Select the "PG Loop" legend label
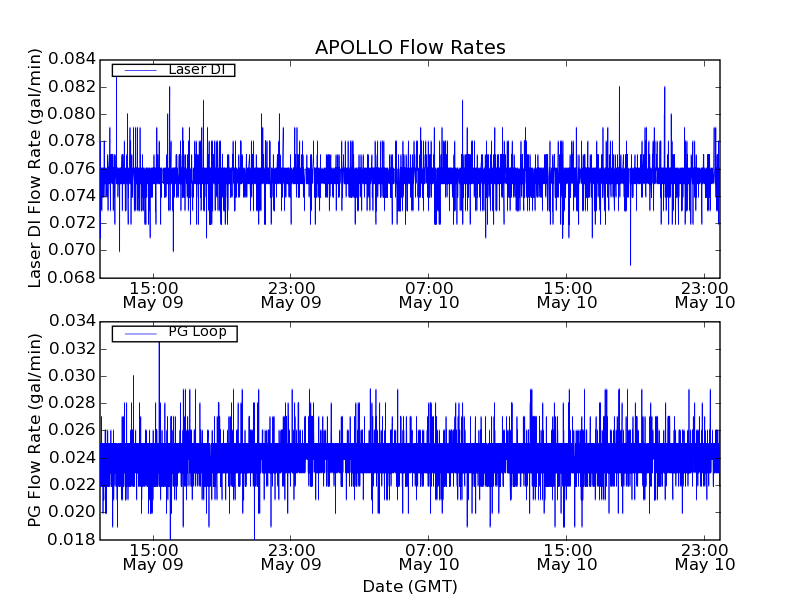800x600 pixels. 197,332
